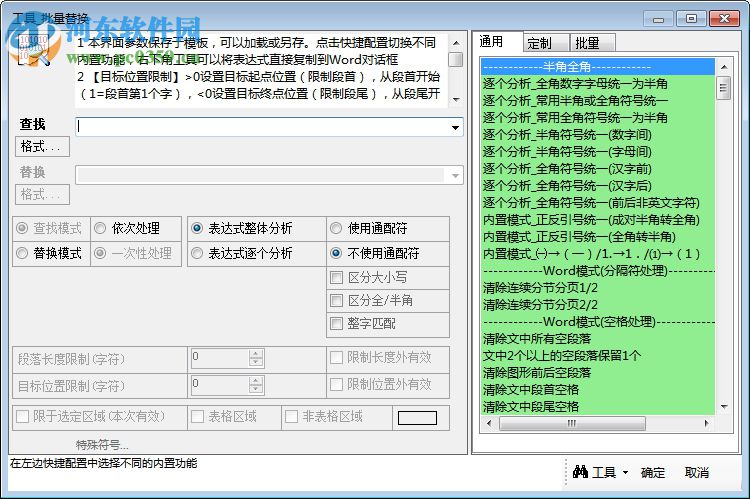Click the instructions text scroll-down arrow
750x499 pixels.
pos(456,100)
